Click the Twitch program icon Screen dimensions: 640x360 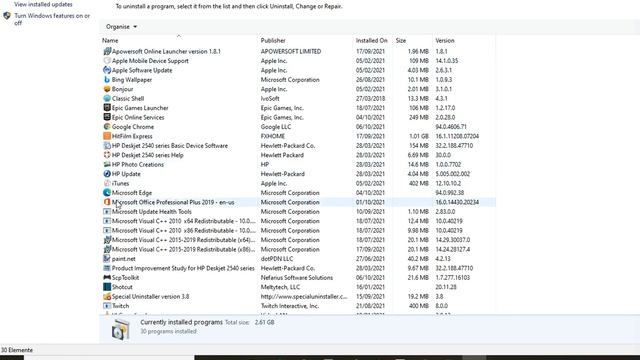pos(107,306)
